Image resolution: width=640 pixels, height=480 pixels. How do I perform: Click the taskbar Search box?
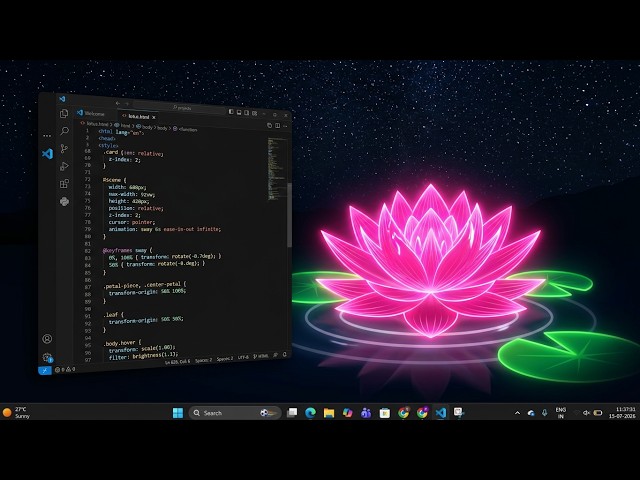click(235, 413)
